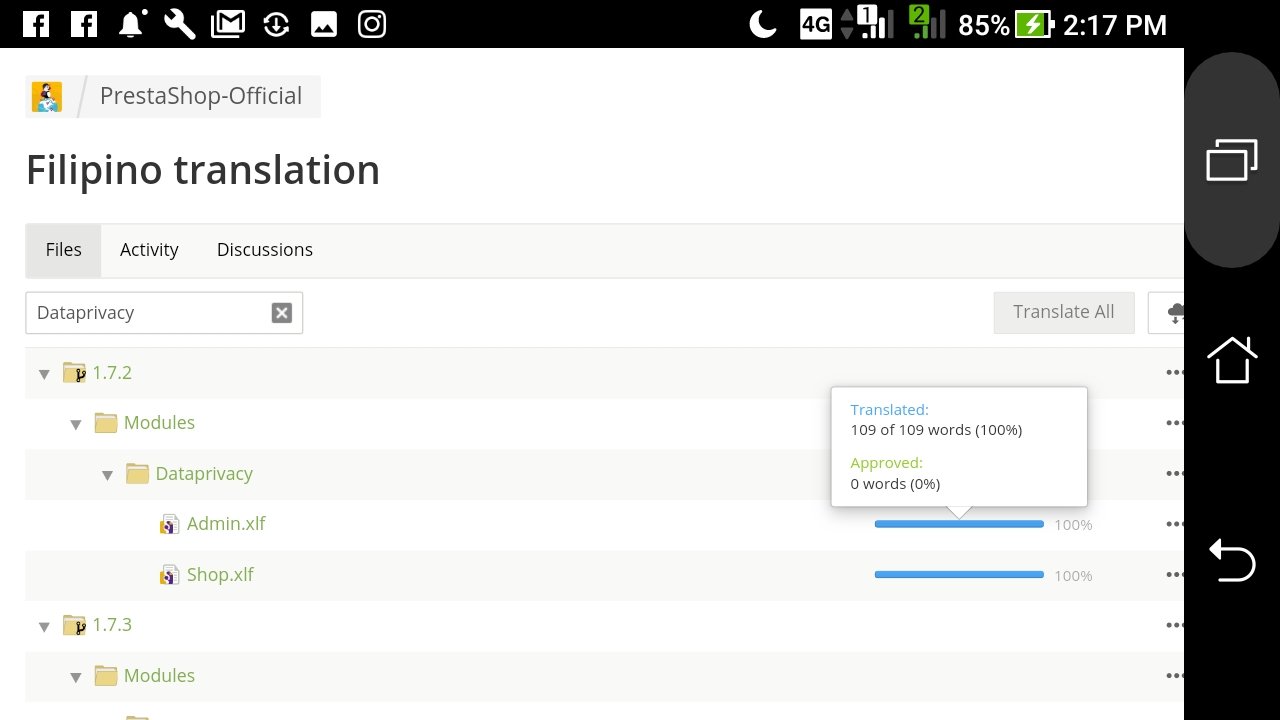The width and height of the screenshot is (1280, 720).
Task: Tap the image gallery notification icon
Action: click(324, 24)
